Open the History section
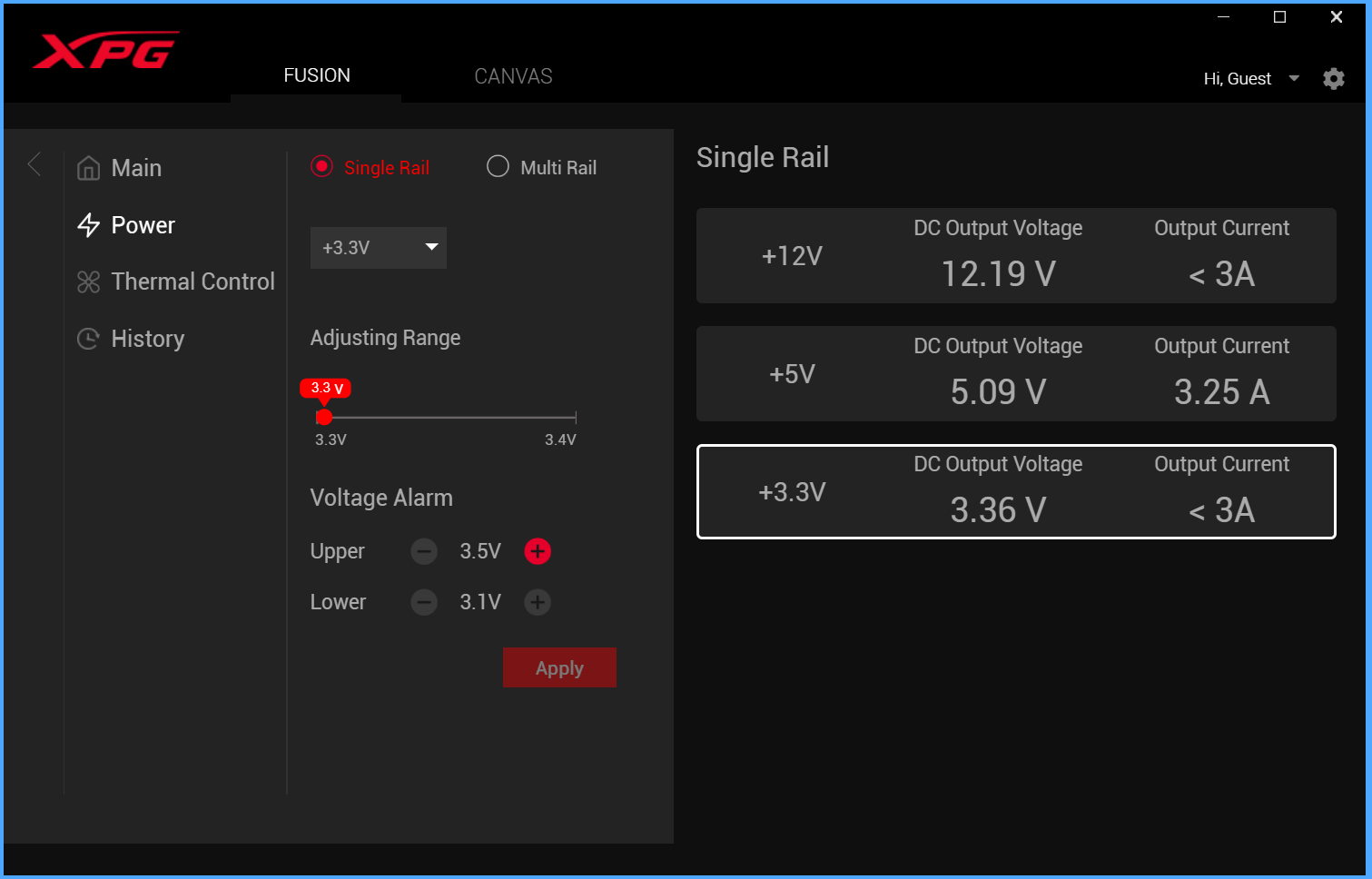This screenshot has height=879, width=1372. pyautogui.click(x=147, y=339)
